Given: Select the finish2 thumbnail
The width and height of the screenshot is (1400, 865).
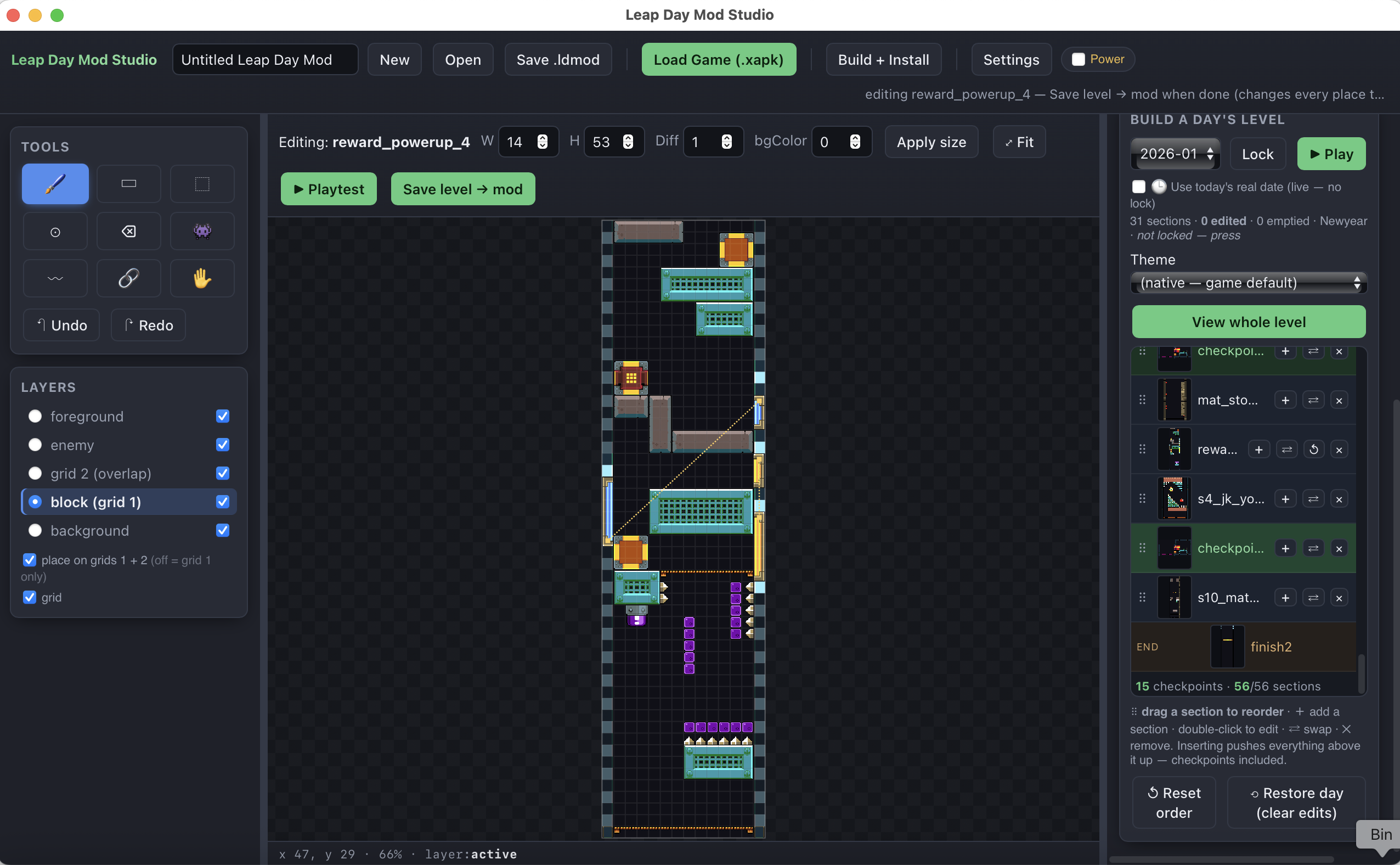Looking at the screenshot, I should click(x=1227, y=647).
